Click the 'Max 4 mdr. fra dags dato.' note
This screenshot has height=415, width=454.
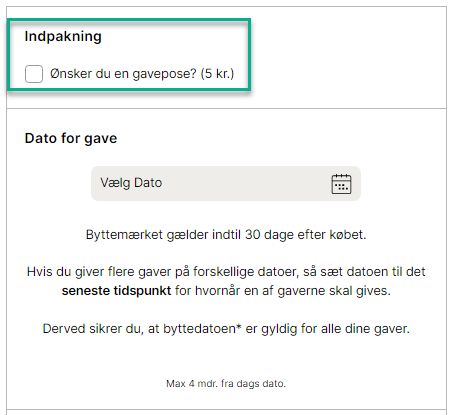pos(226,384)
